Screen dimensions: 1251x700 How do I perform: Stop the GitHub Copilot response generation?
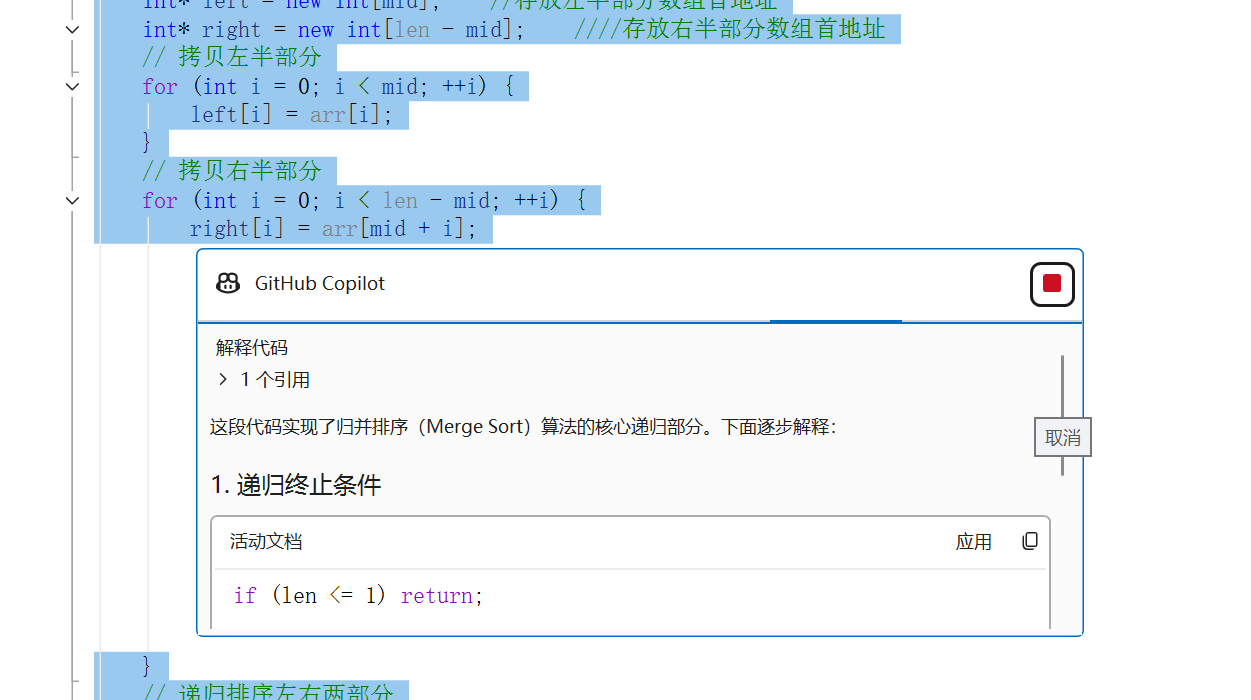(1052, 284)
